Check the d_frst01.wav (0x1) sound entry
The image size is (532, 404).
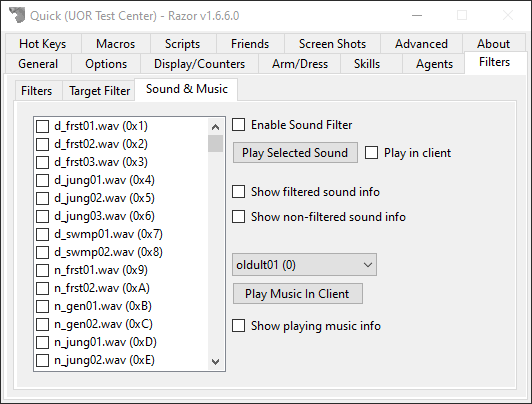point(42,126)
